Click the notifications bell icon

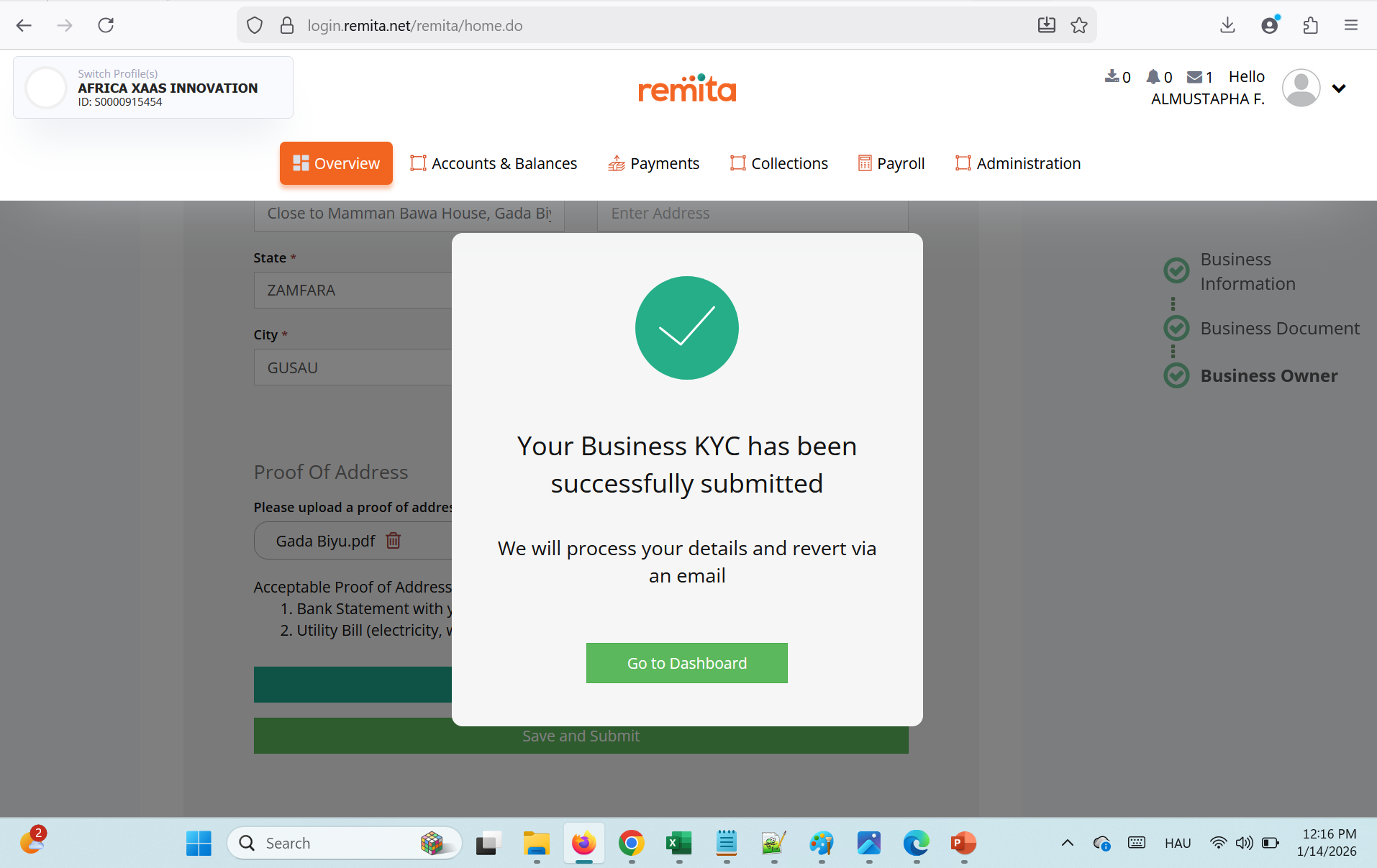(1153, 77)
